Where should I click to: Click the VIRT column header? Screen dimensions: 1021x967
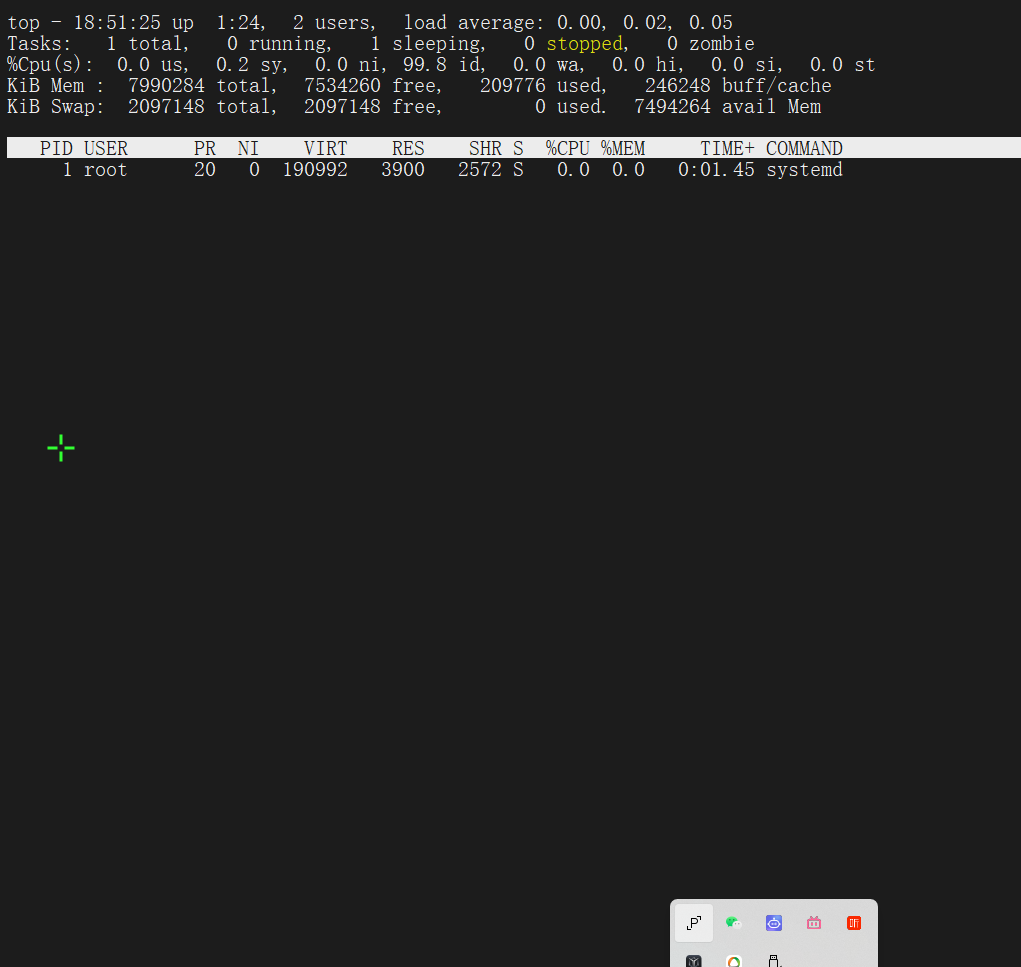[x=326, y=148]
